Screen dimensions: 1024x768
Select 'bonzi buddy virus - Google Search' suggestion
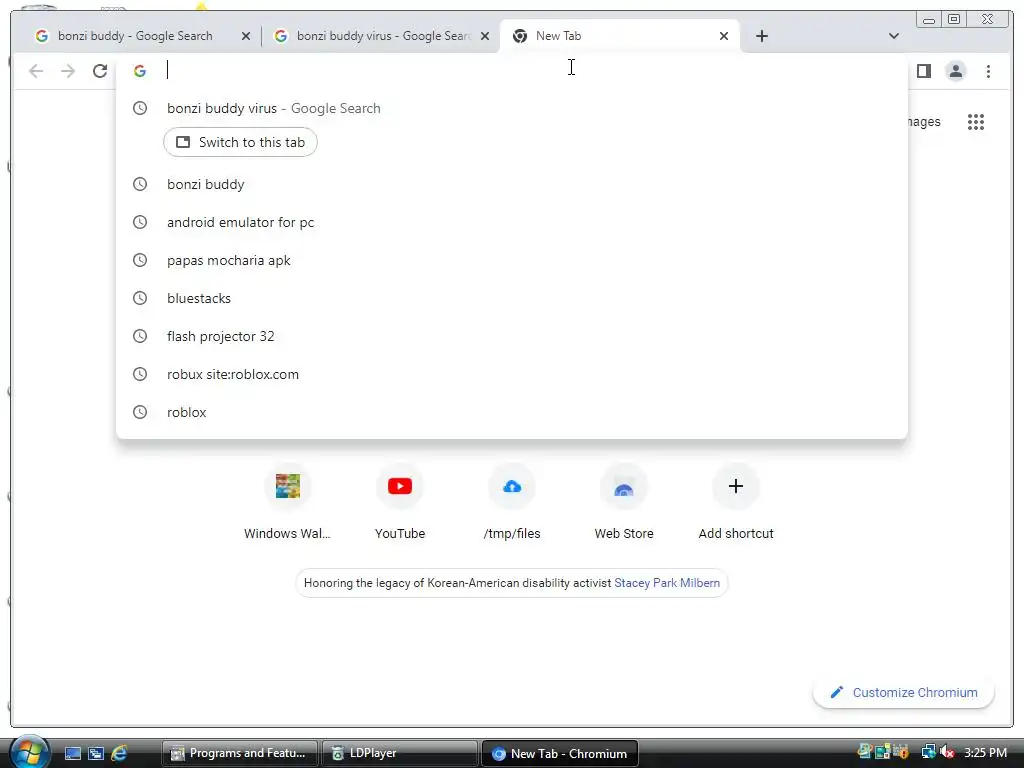(511, 108)
